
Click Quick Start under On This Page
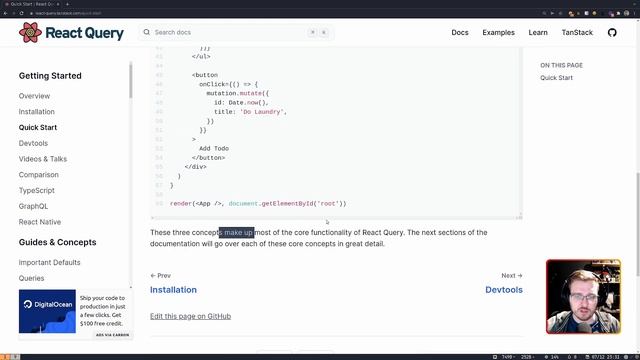(556, 78)
